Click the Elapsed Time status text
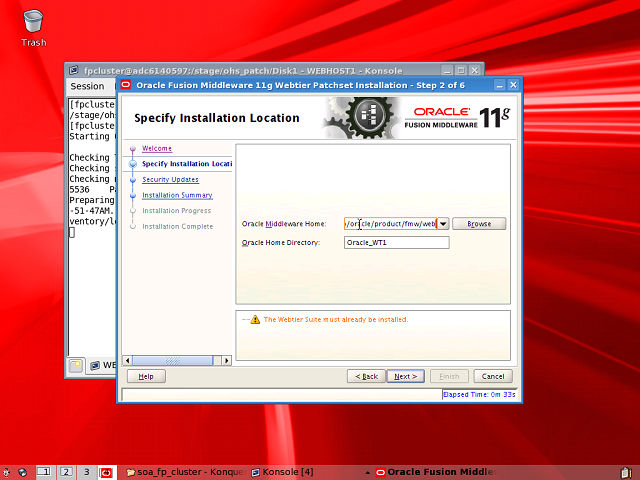Viewport: 640px width, 480px height. pyautogui.click(x=479, y=395)
